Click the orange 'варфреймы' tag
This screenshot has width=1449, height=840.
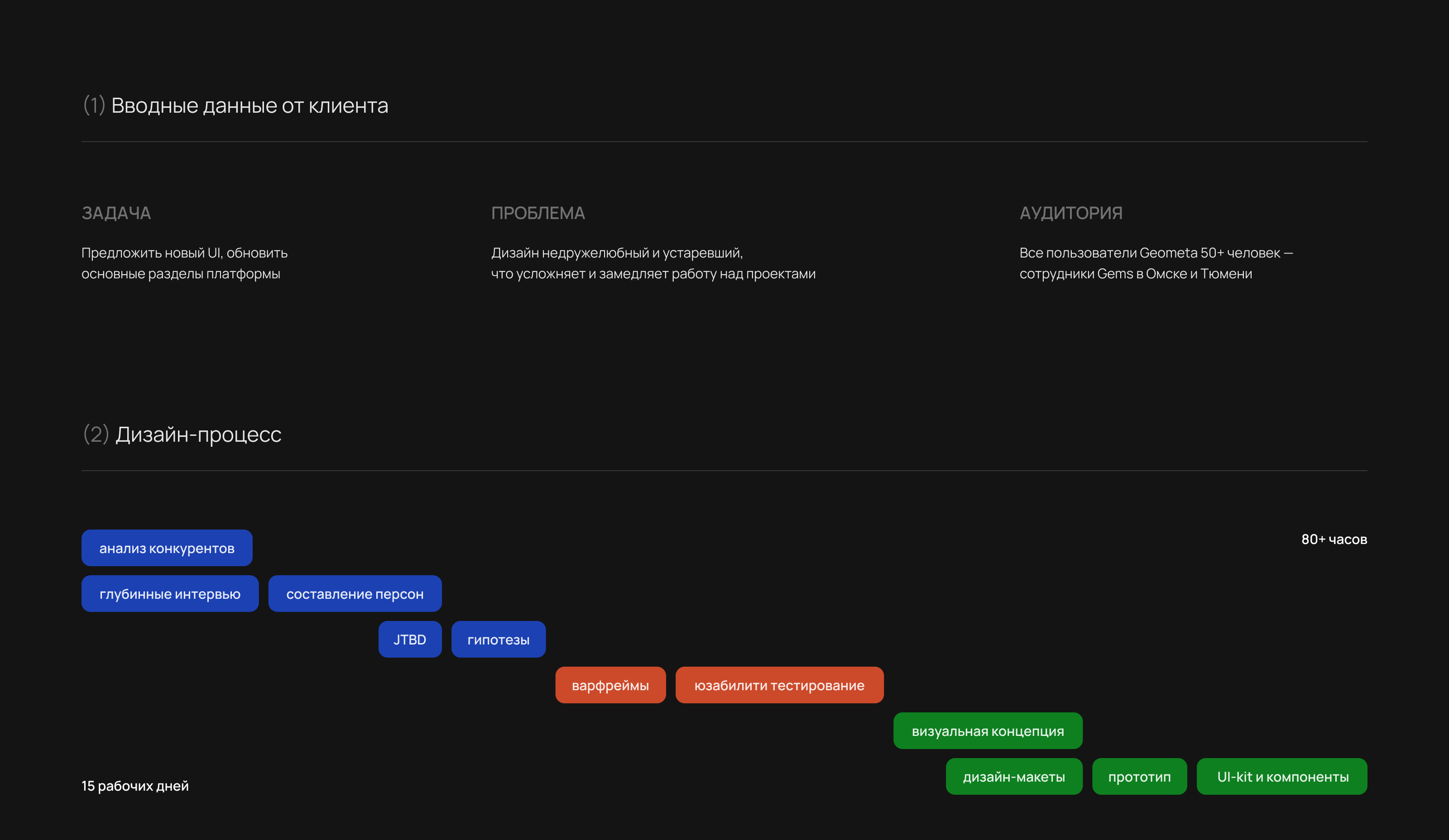tap(610, 685)
